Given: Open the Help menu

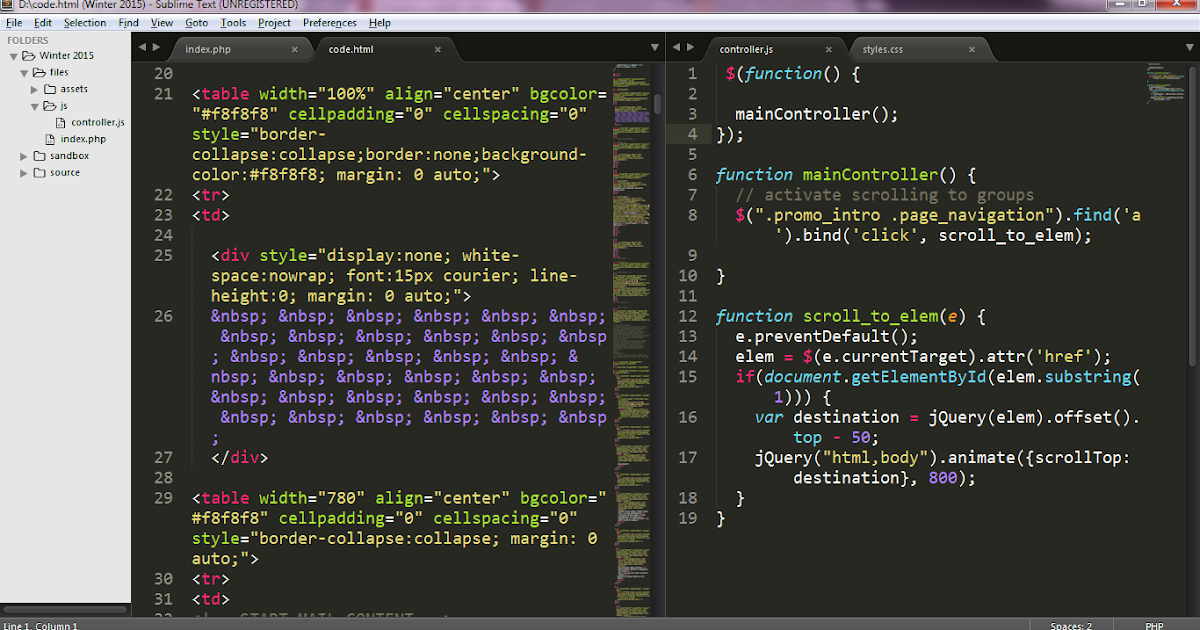Looking at the screenshot, I should click(380, 22).
